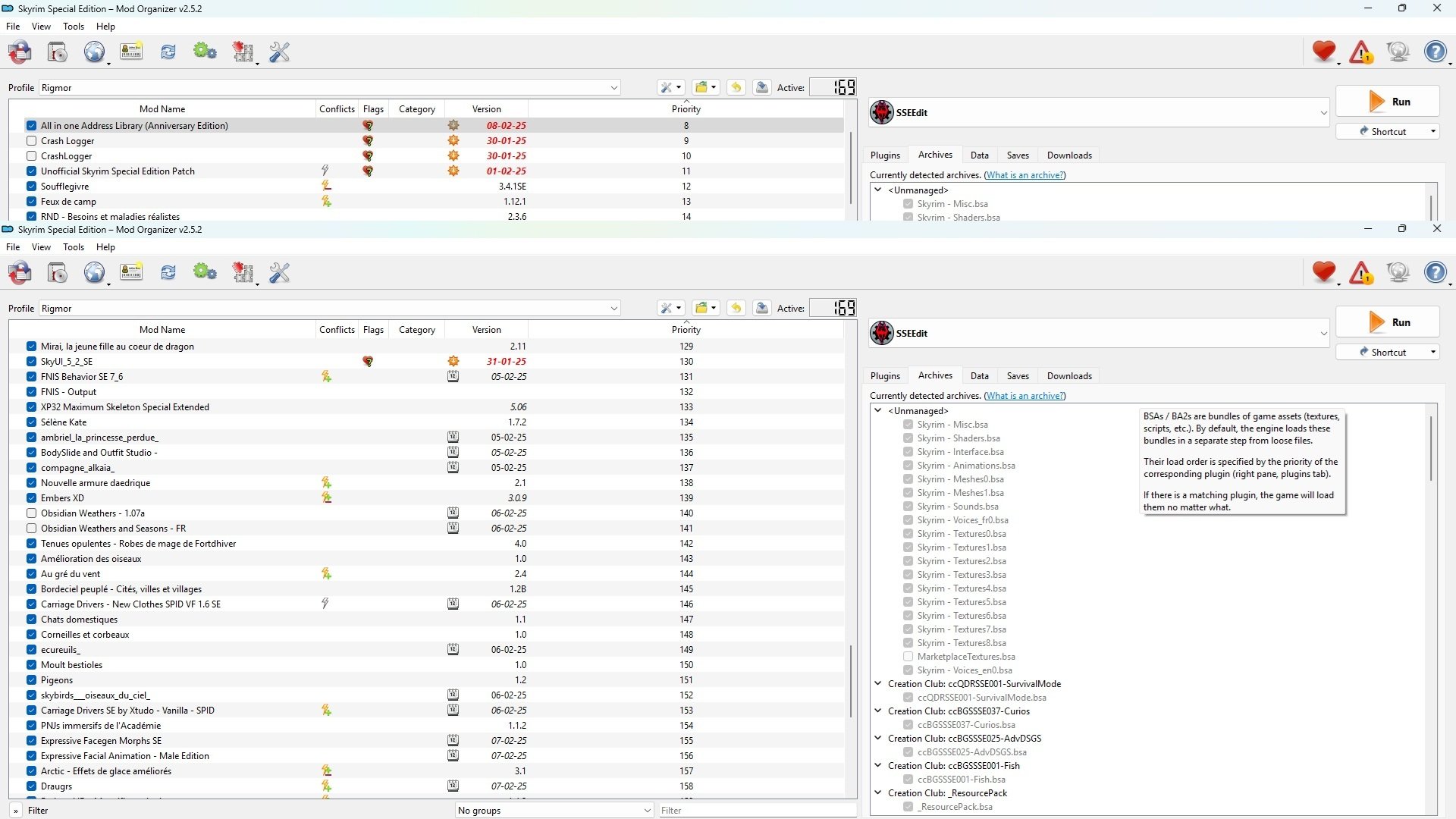Click conflict lightning icon for FNIS Behavior SE 7_6
The height and width of the screenshot is (819, 1456).
coord(326,376)
